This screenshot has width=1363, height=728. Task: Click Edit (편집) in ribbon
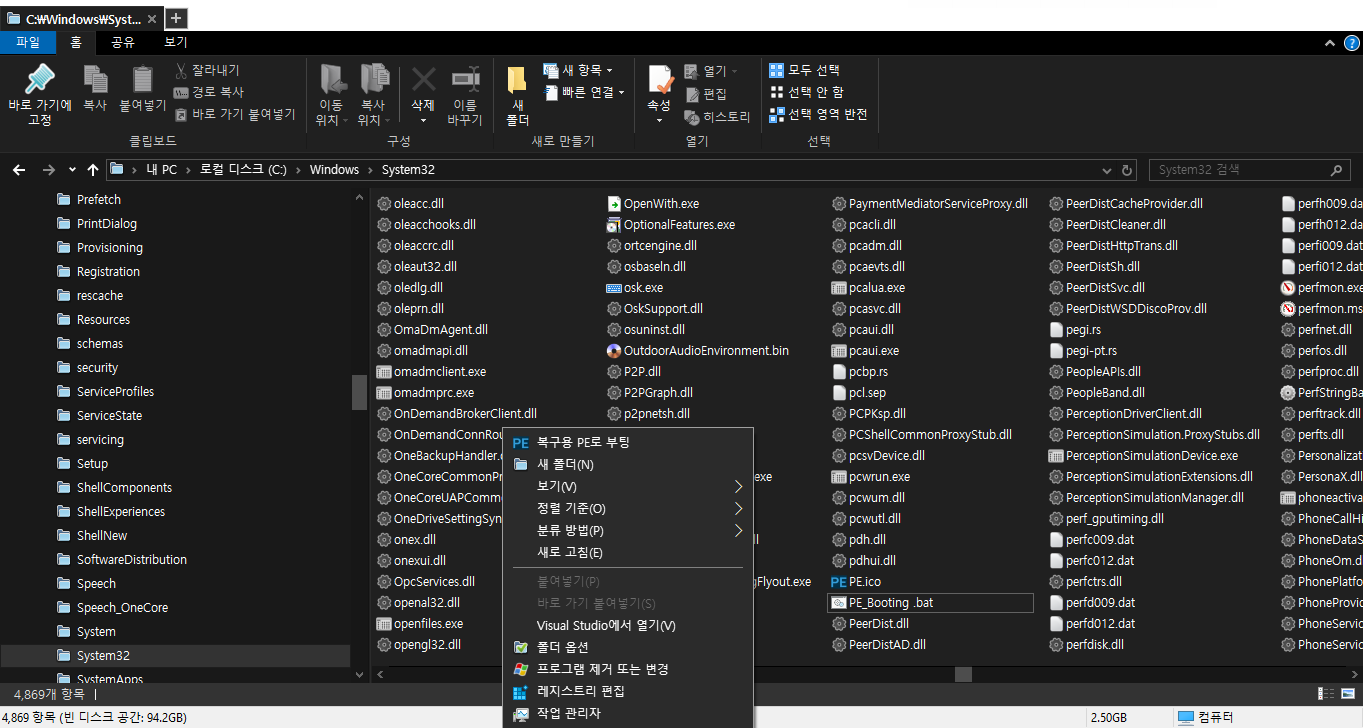pyautogui.click(x=706, y=94)
